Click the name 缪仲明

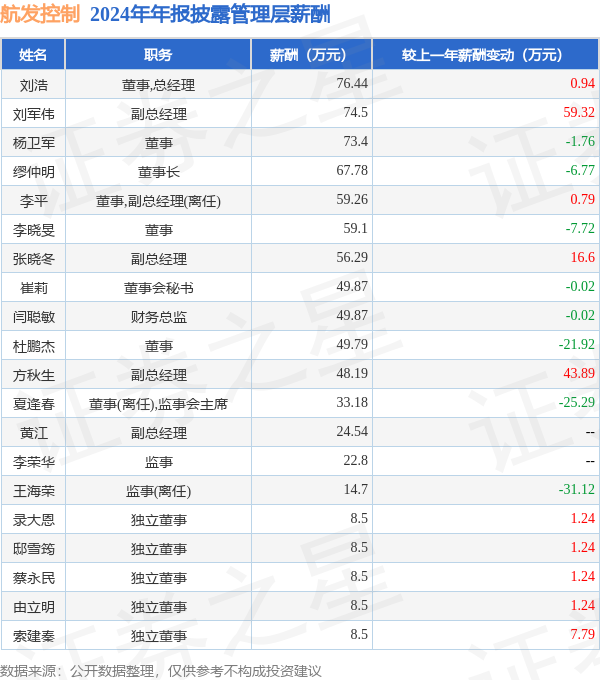[34, 172]
